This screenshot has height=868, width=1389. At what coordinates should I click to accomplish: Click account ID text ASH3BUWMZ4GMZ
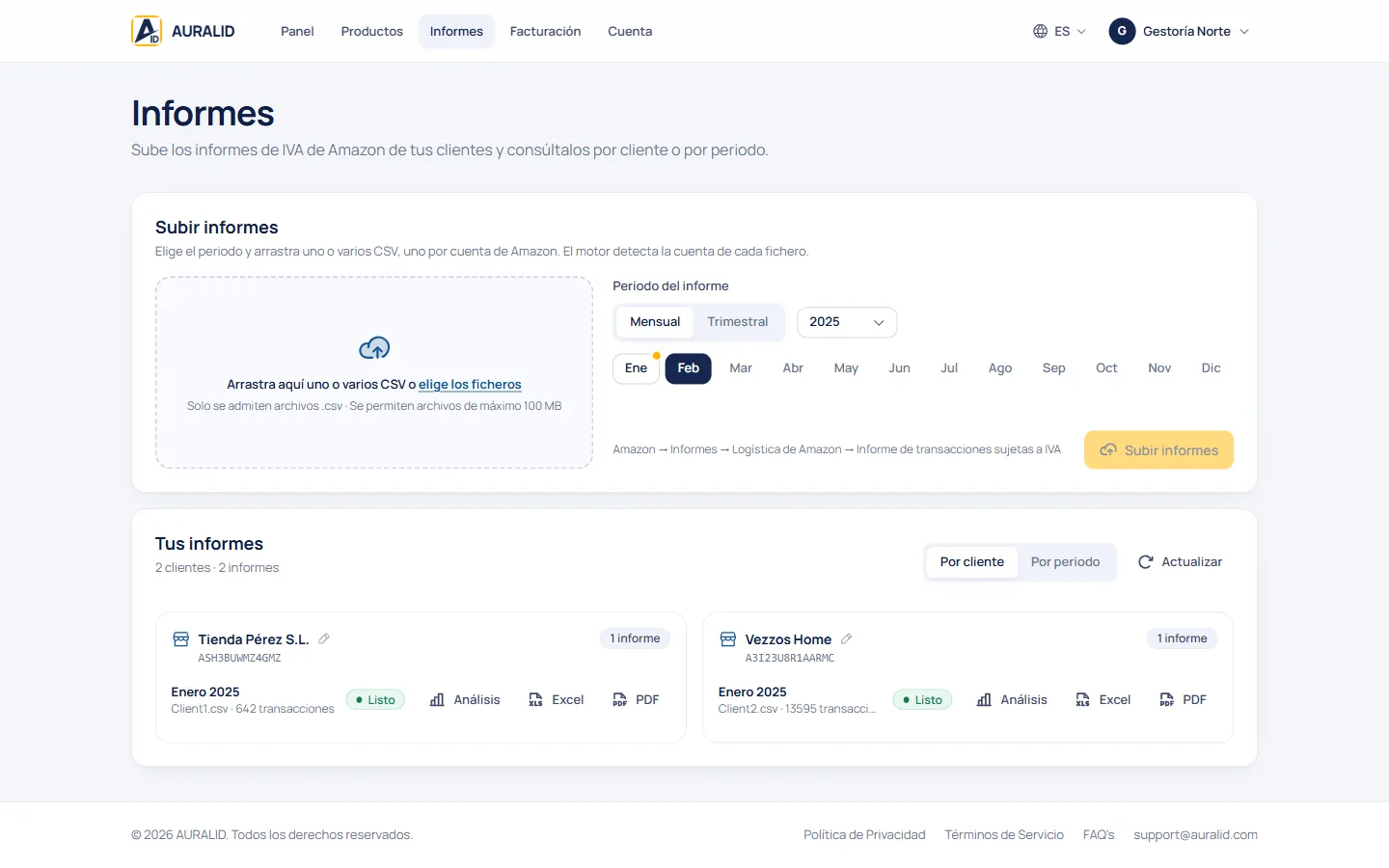(239, 658)
